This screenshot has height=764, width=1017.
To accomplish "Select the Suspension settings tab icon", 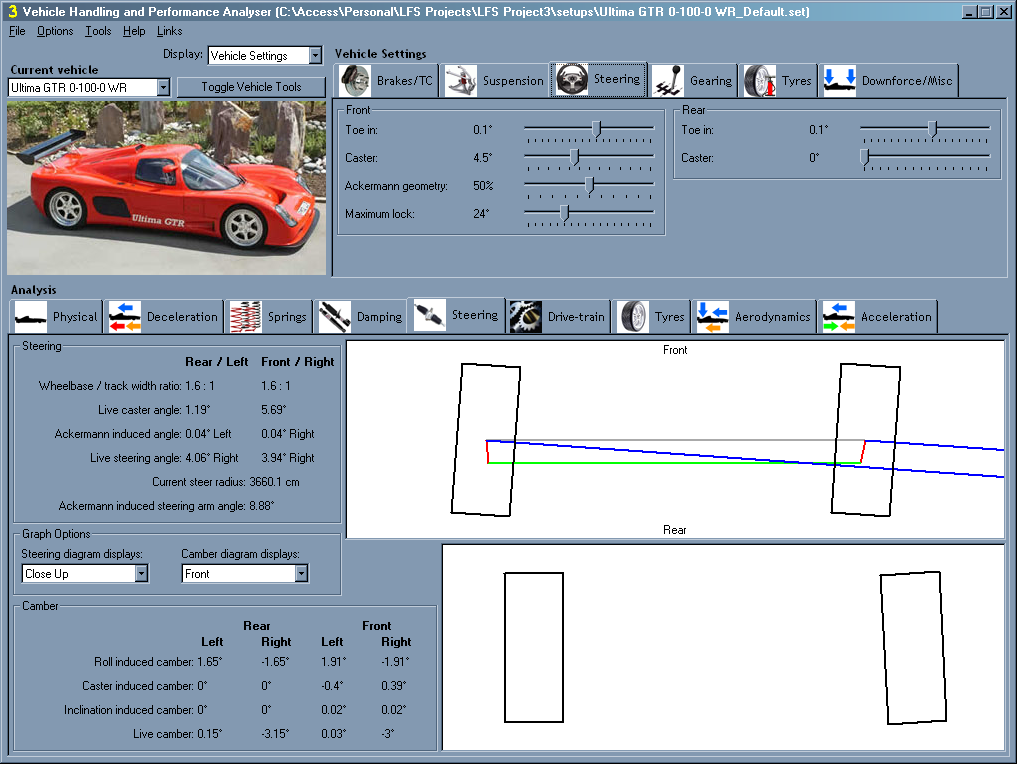I will coord(461,80).
